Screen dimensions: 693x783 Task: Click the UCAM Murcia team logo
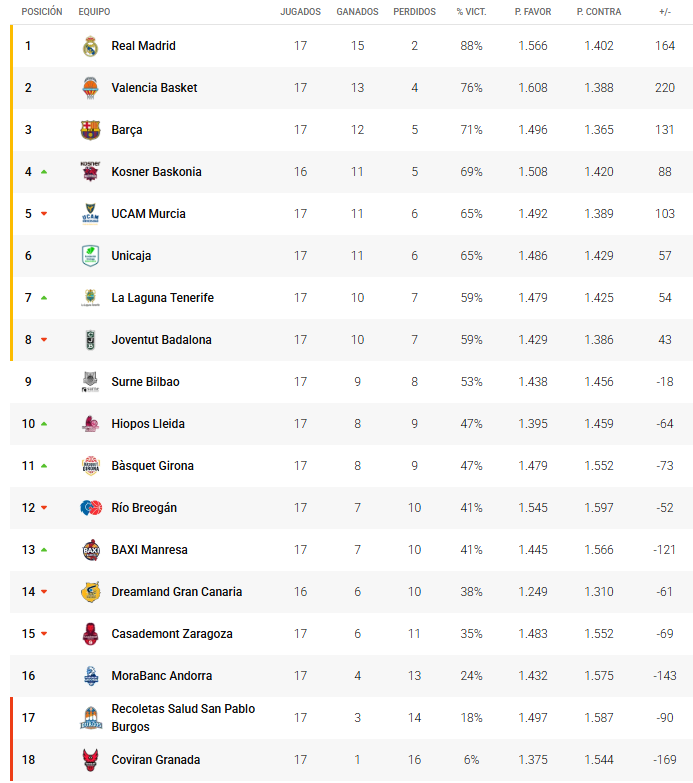pyautogui.click(x=91, y=214)
